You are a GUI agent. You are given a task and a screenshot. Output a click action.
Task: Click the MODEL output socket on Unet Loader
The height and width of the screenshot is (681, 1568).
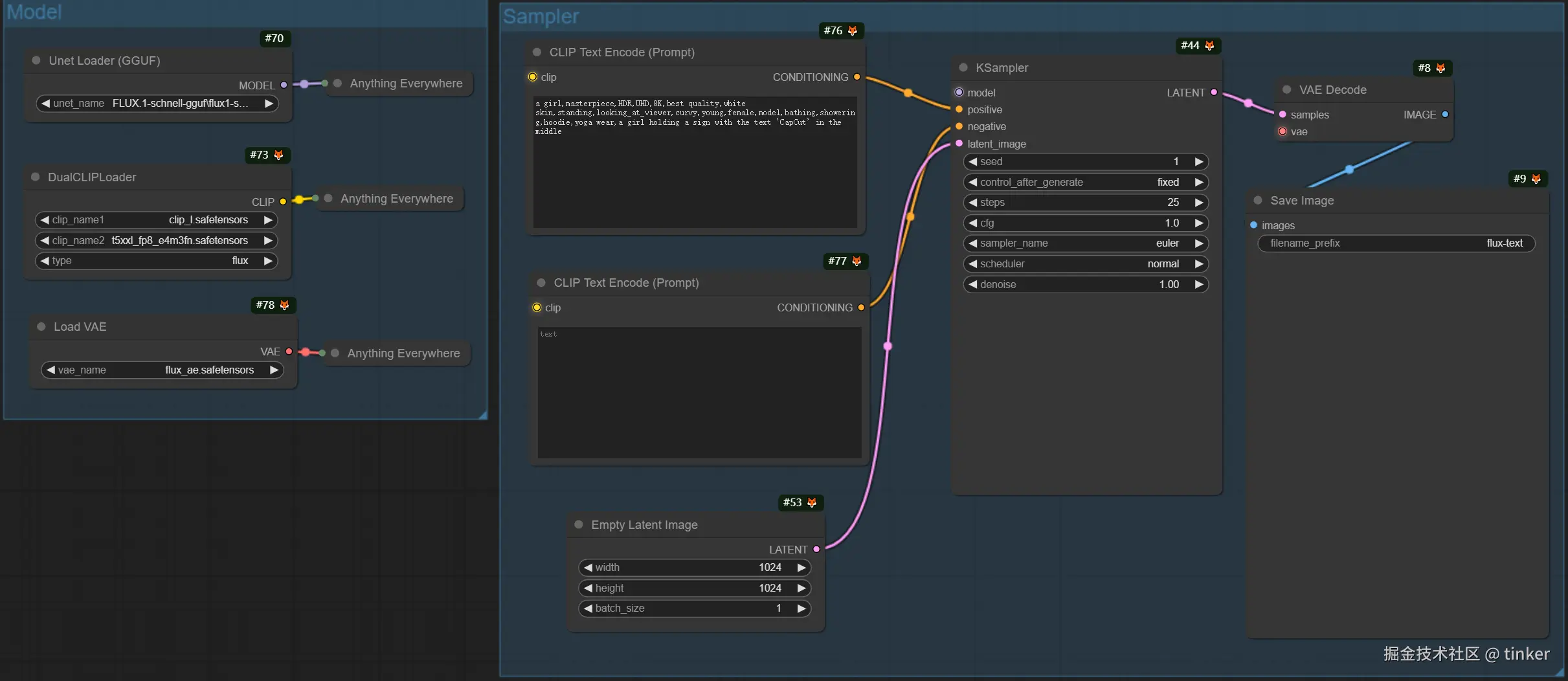point(284,85)
